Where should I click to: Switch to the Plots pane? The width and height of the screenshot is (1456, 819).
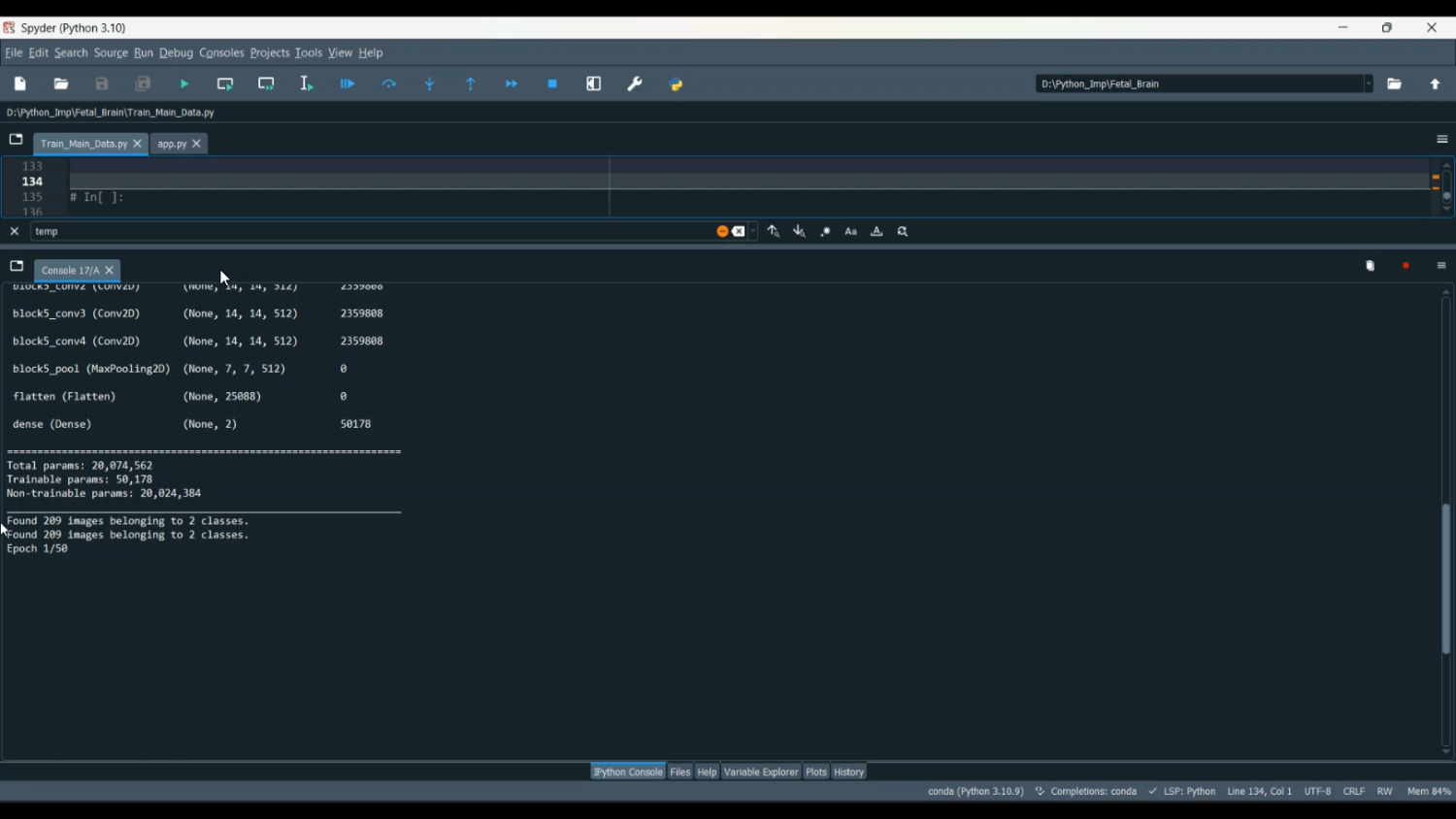tap(816, 772)
